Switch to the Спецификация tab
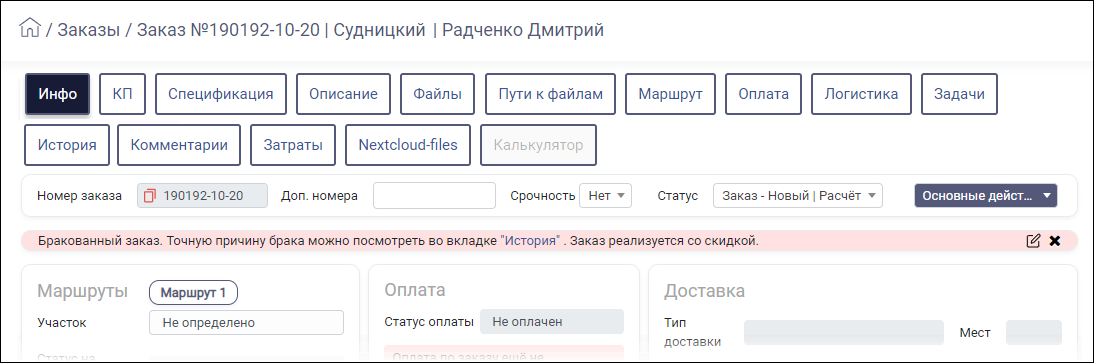Viewport: 1094px width, 363px height. pos(220,94)
